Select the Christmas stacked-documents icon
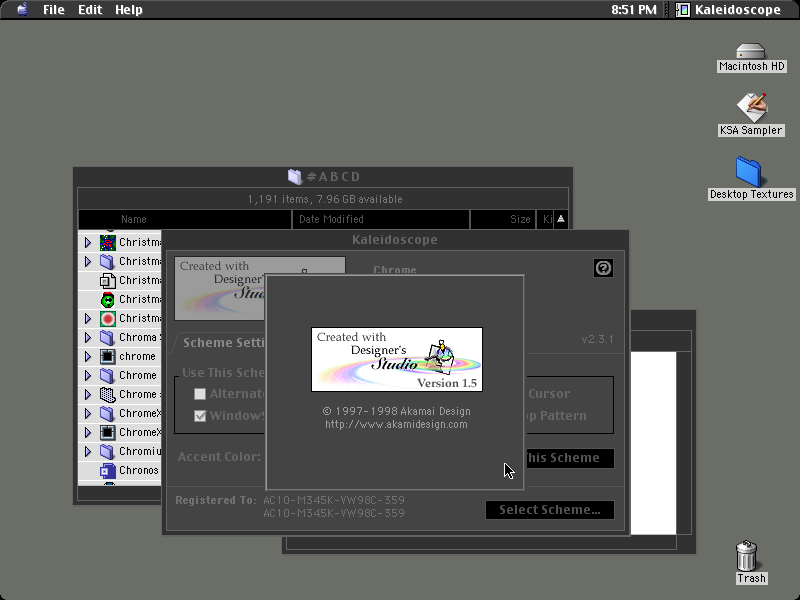The width and height of the screenshot is (800, 600). 108,280
